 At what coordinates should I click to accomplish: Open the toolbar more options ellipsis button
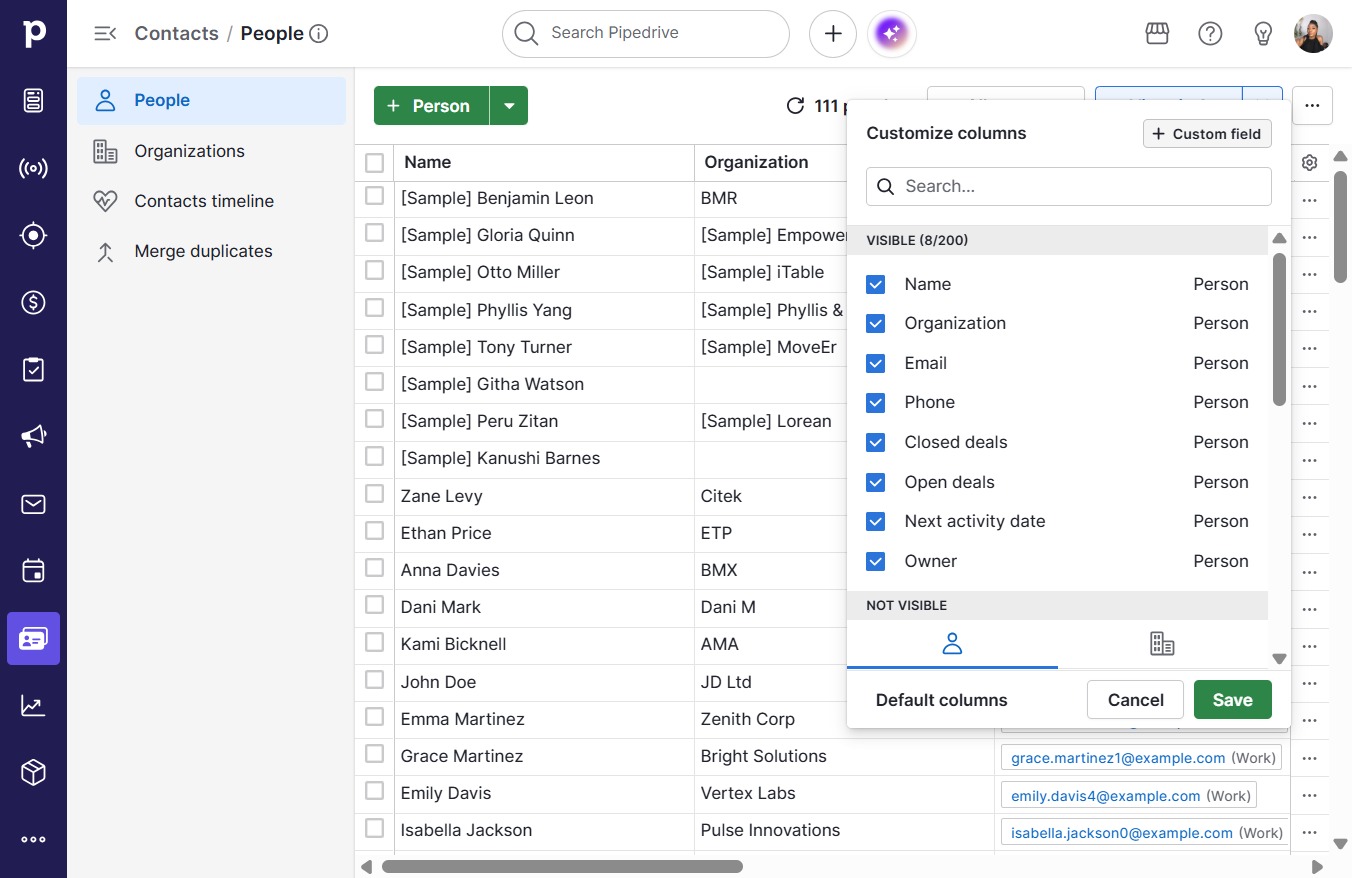tap(1312, 105)
